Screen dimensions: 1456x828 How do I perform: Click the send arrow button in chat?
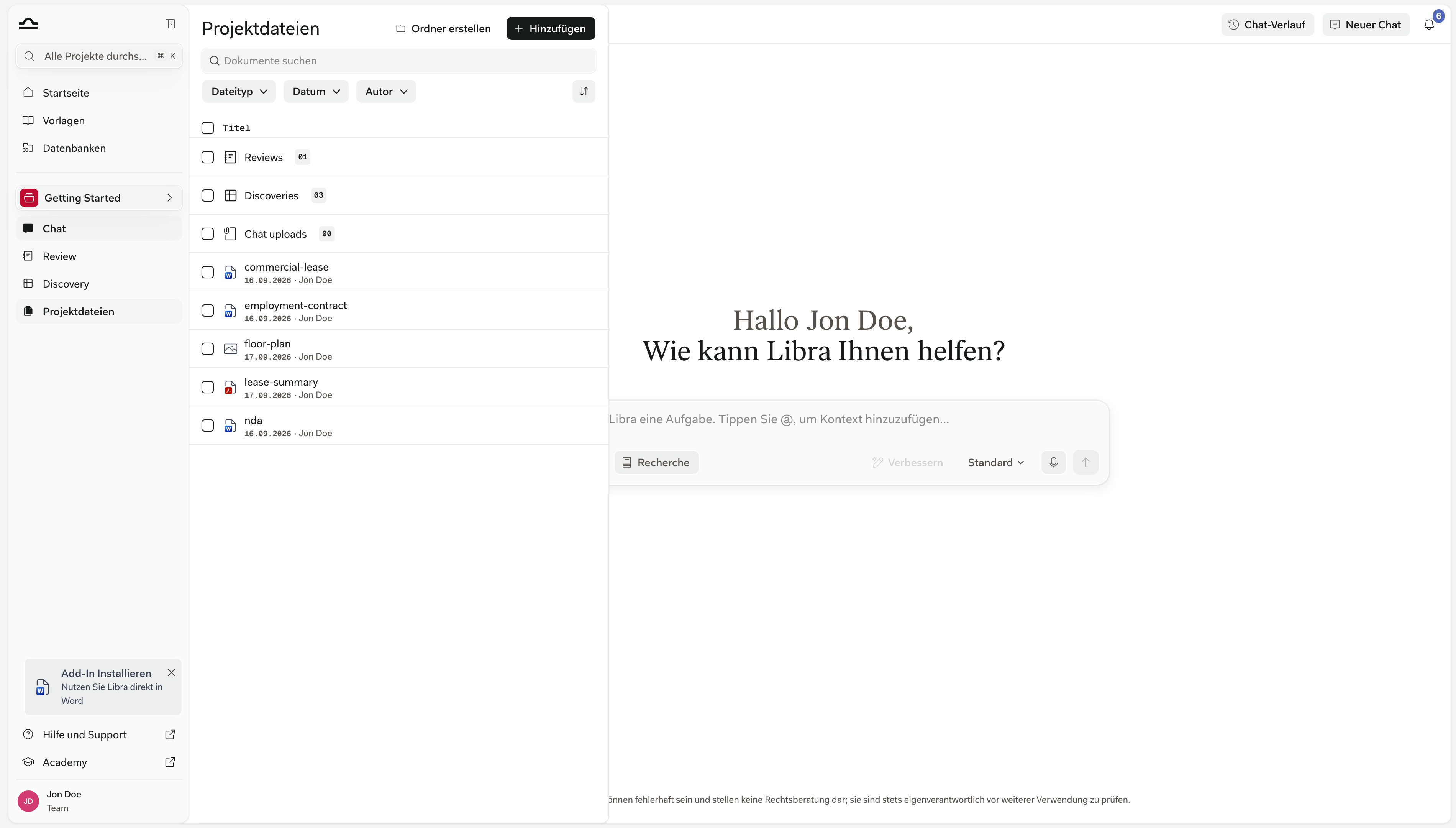(x=1085, y=462)
